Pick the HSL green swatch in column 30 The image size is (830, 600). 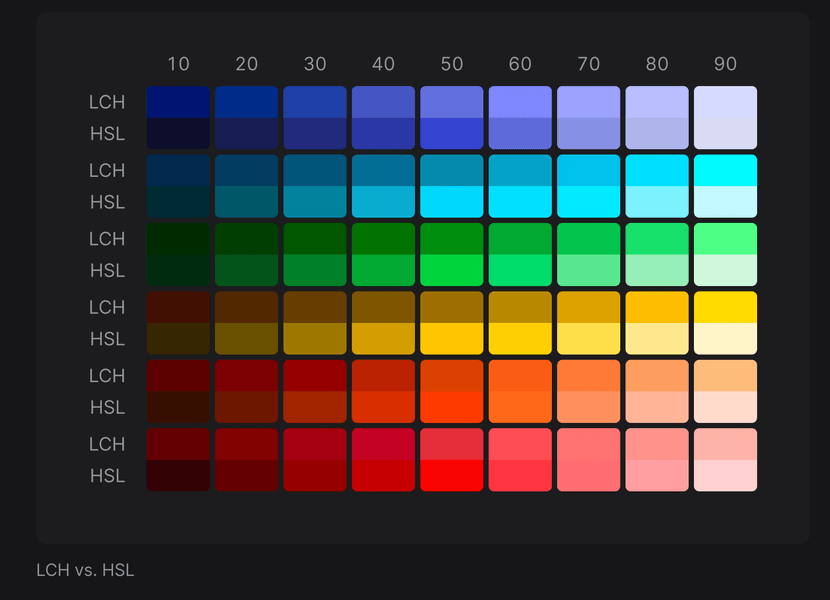(315, 270)
